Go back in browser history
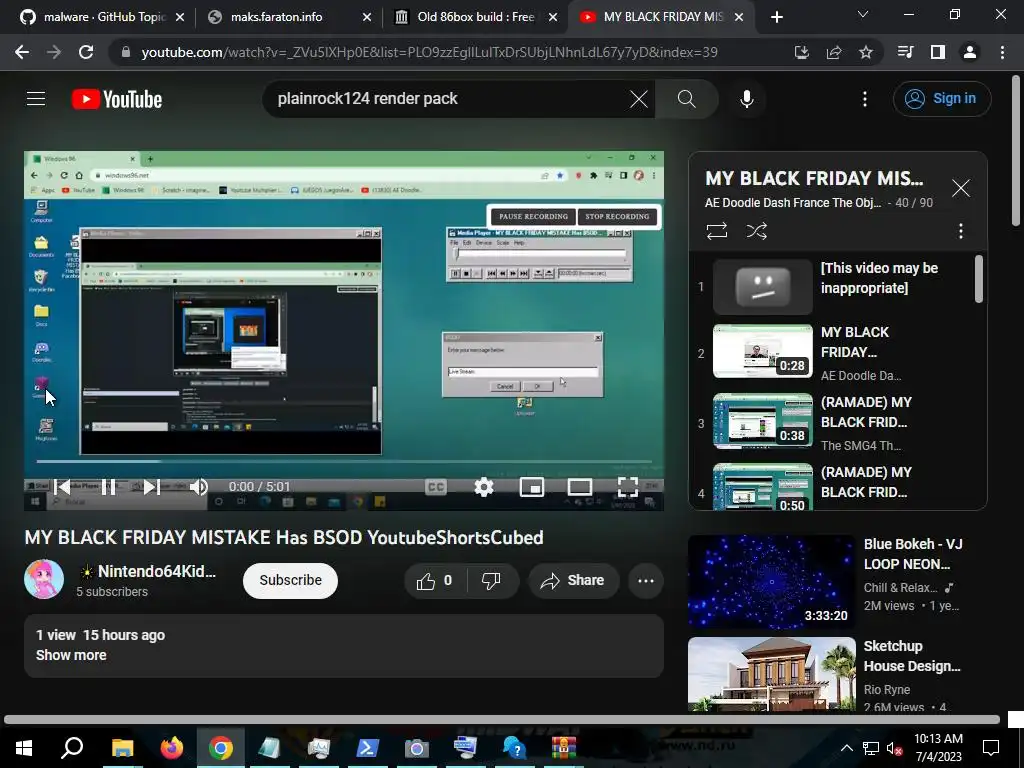1024x768 pixels. [22, 52]
